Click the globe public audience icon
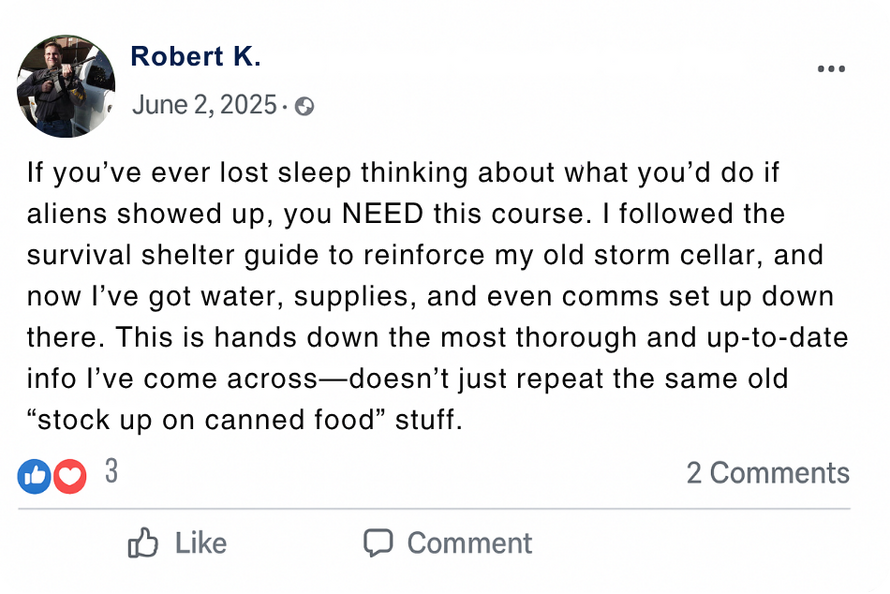This screenshot has height=594, width=890. point(304,106)
